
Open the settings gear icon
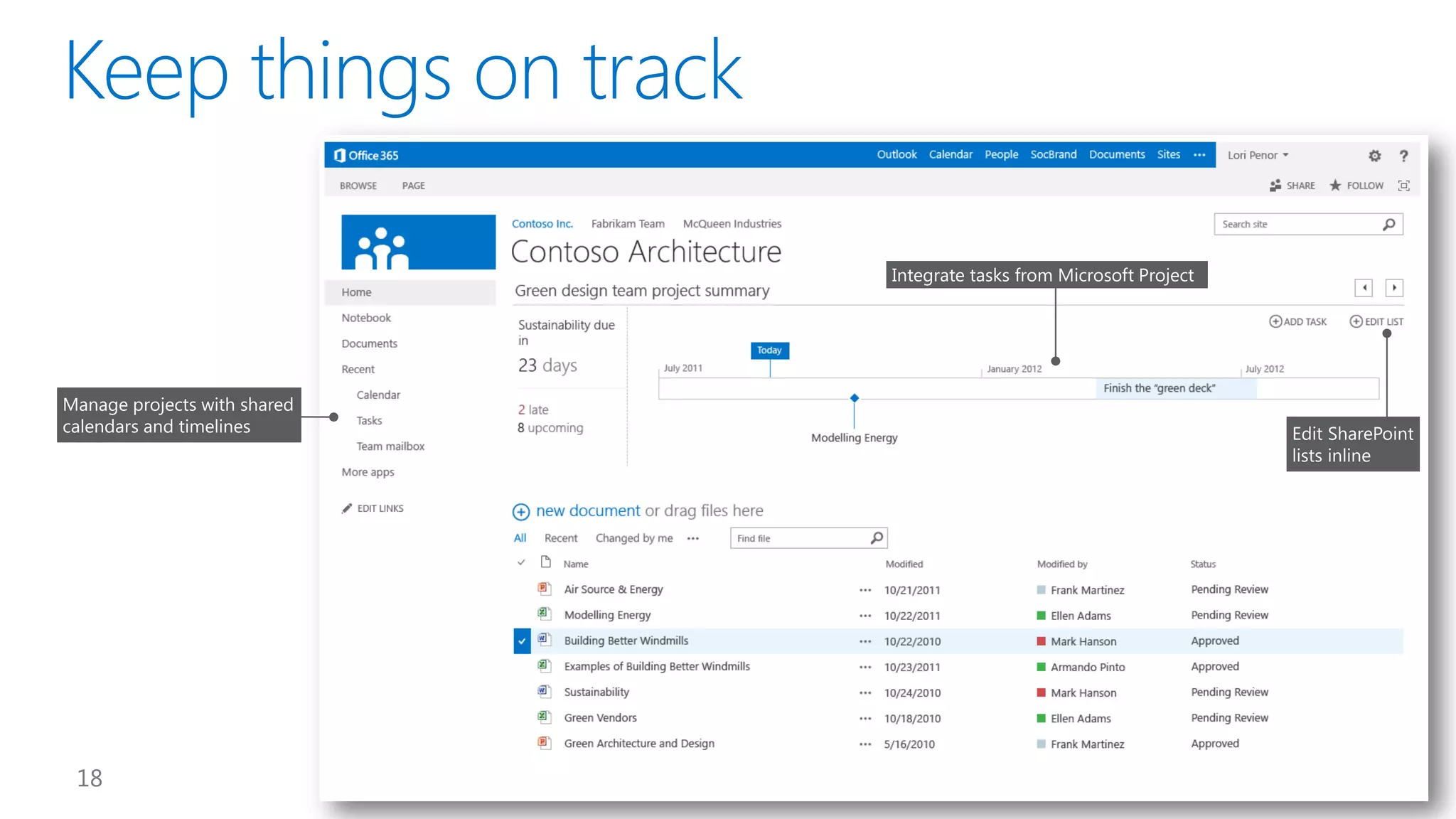pos(1374,156)
